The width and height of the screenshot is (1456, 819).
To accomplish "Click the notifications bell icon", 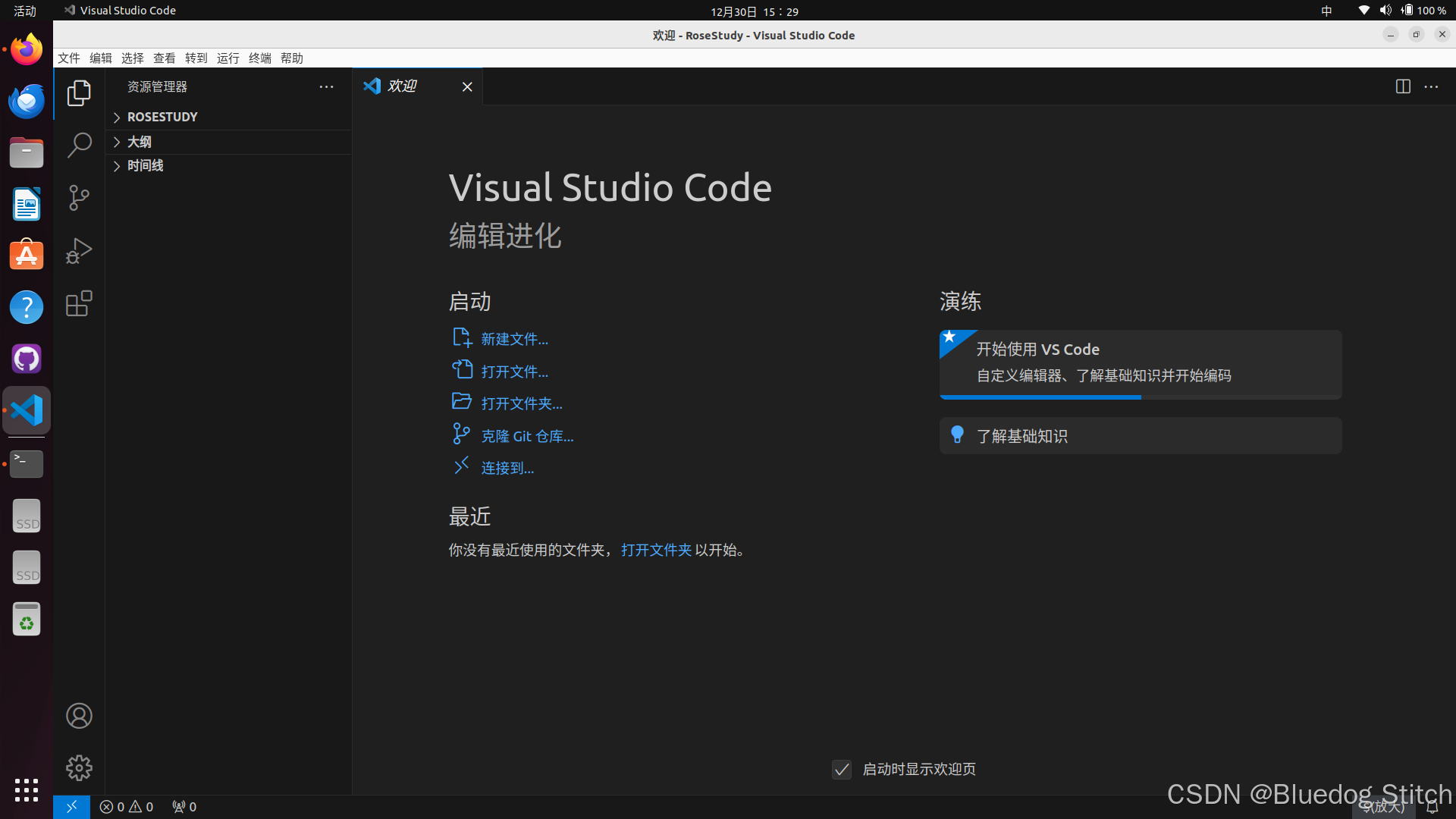I will (x=1433, y=807).
